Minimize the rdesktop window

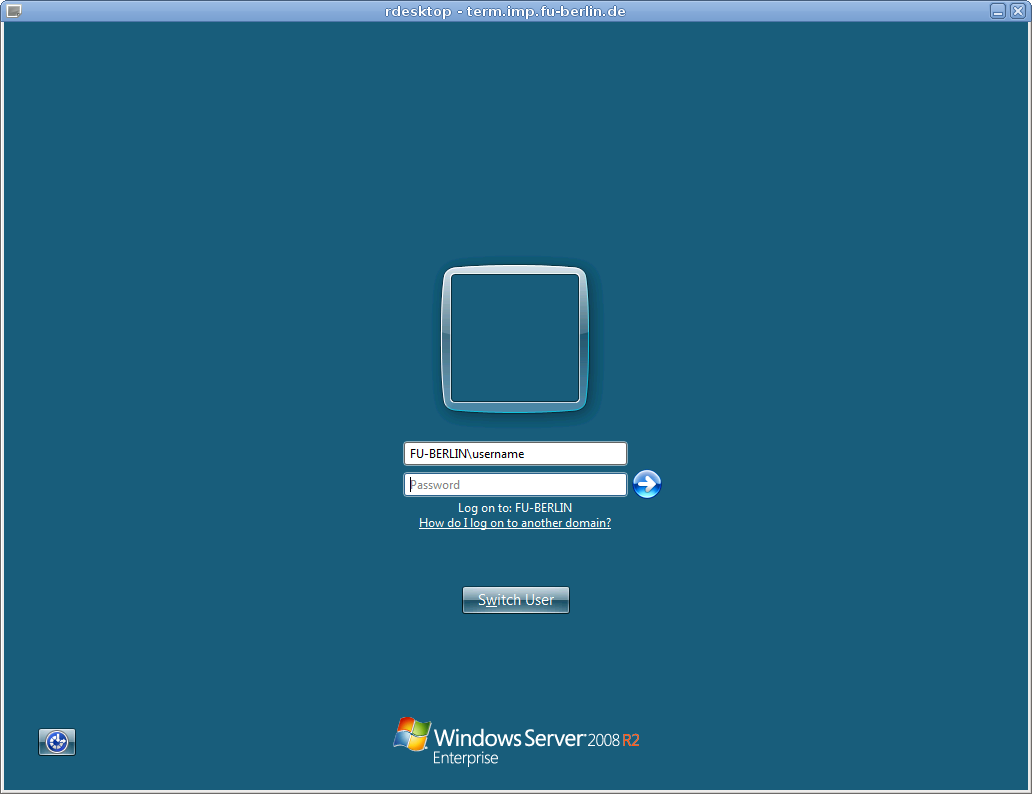pos(998,10)
